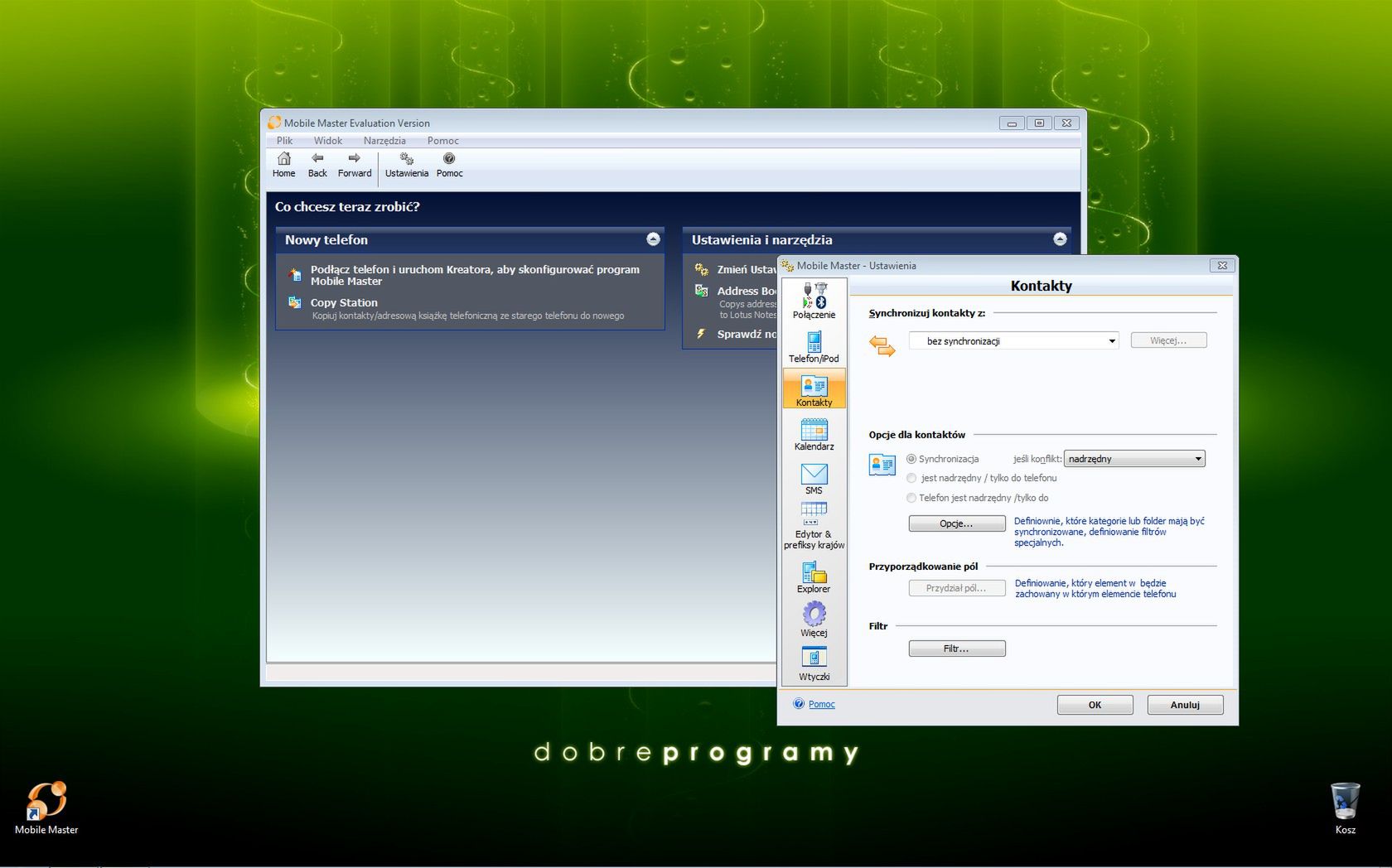Click the contact card icon in Opcje dla kontaktów

click(882, 465)
